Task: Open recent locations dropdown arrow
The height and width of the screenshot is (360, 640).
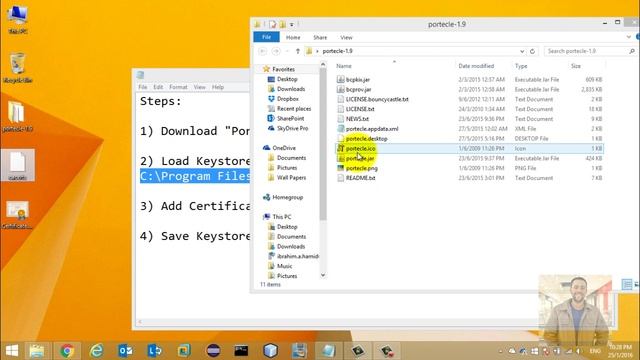Action: coord(287,51)
